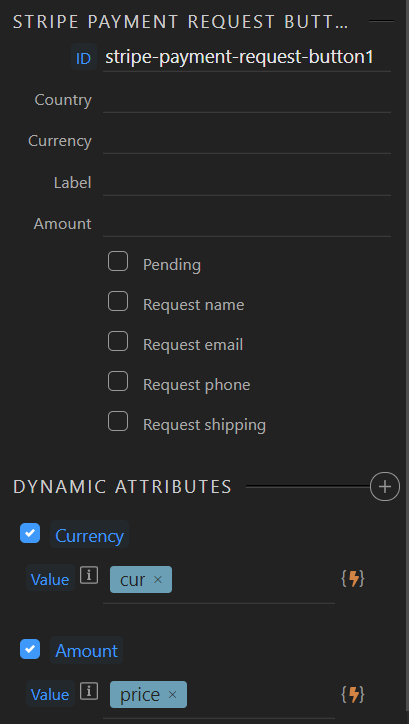Image resolution: width=409 pixels, height=724 pixels.
Task: Click the Dynamic Attributes section header
Action: coord(122,487)
